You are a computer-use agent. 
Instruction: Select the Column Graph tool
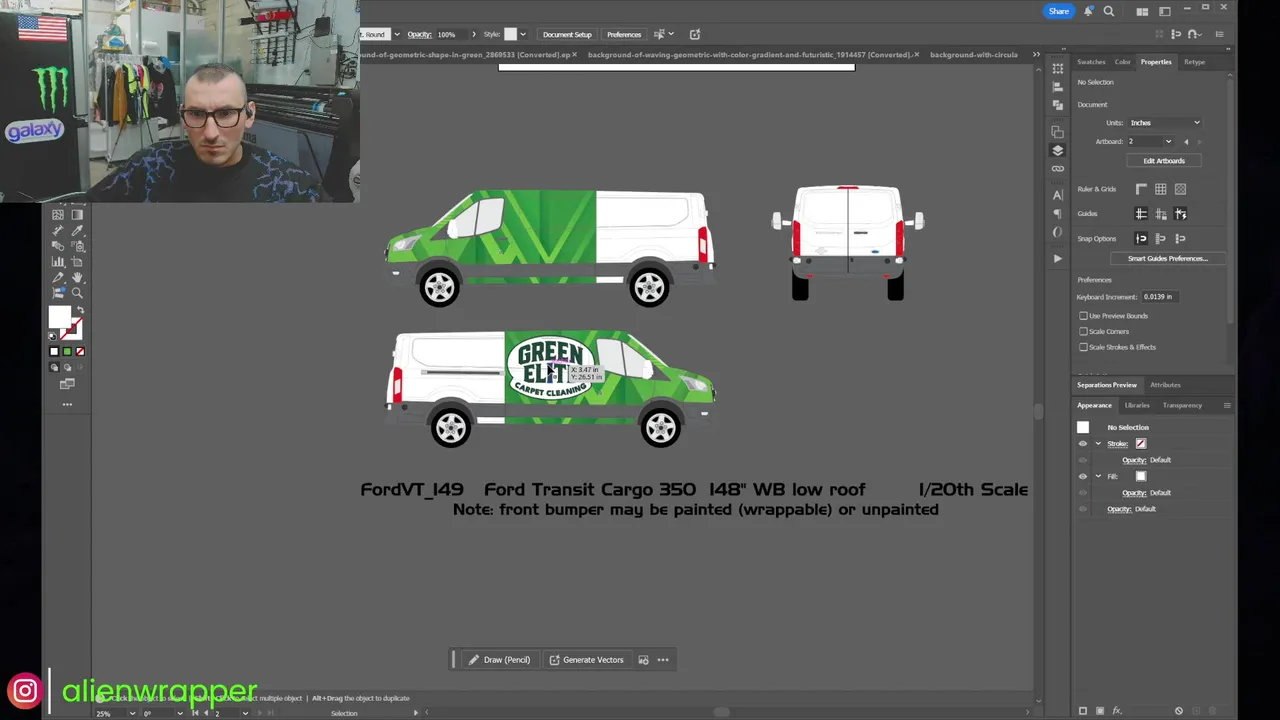[x=58, y=262]
